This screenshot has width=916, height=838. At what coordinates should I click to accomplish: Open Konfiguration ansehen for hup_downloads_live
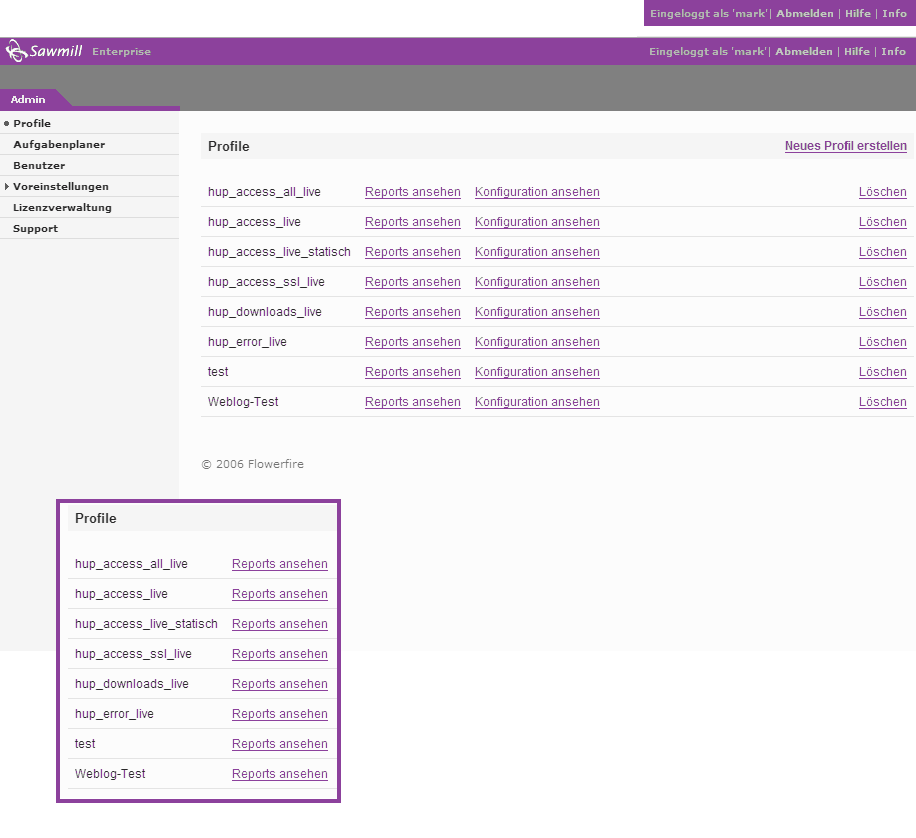pyautogui.click(x=537, y=312)
